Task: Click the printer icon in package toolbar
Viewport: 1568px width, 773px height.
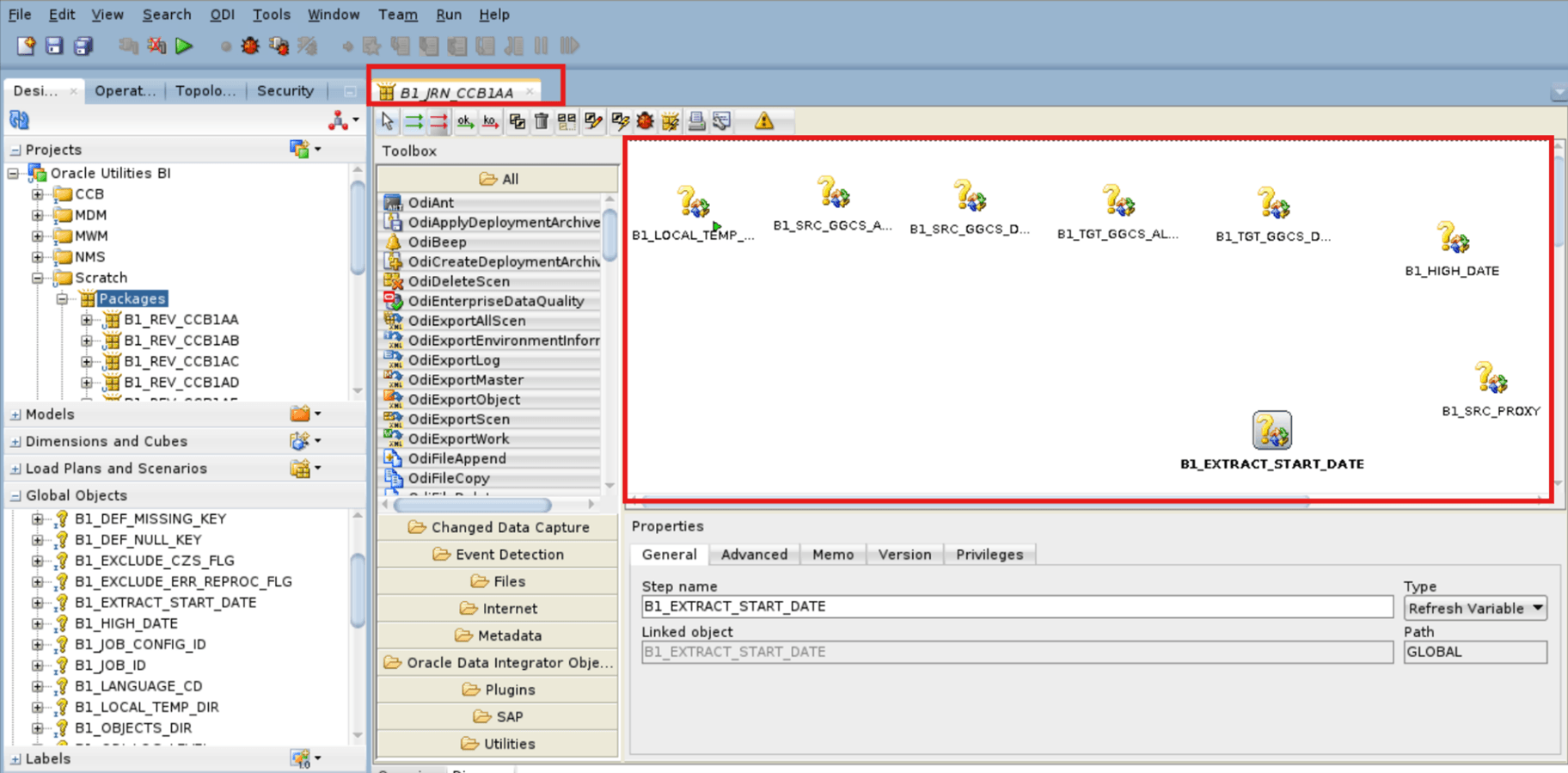Action: 696,121
